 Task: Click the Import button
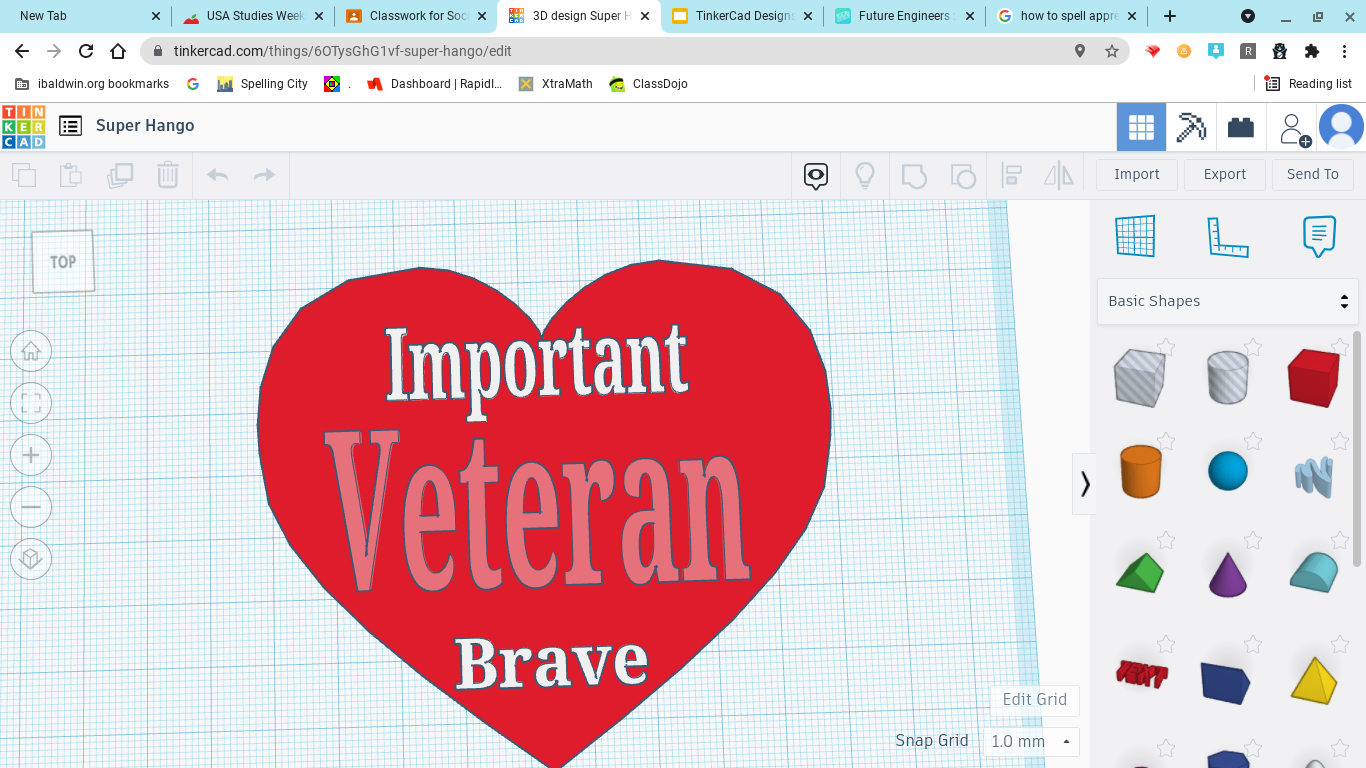tap(1137, 174)
